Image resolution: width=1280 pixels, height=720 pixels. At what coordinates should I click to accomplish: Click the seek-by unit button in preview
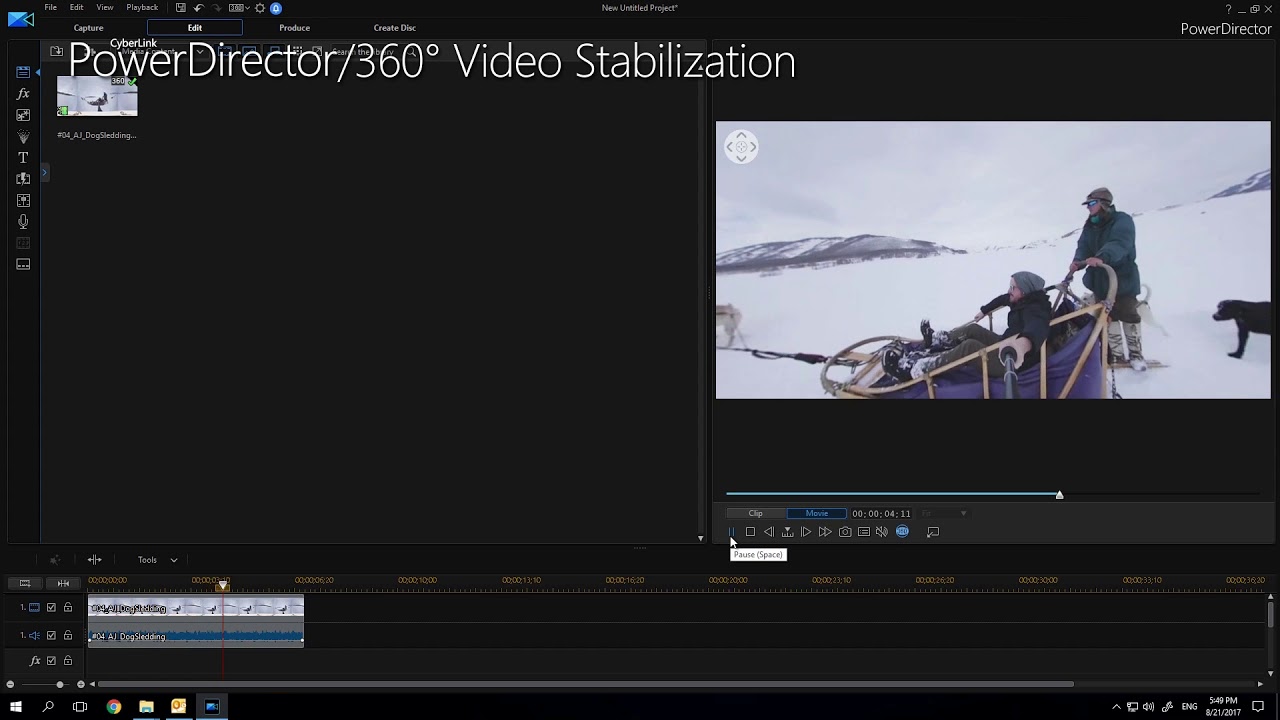click(x=787, y=532)
